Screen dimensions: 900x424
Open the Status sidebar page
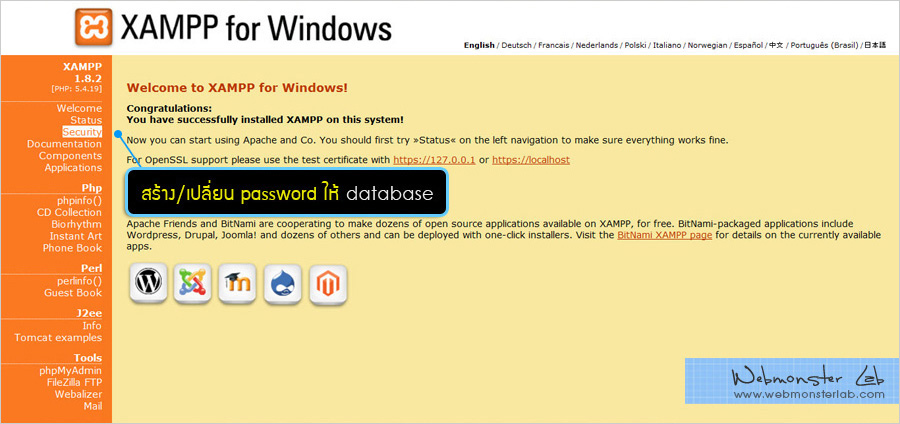[x=86, y=120]
